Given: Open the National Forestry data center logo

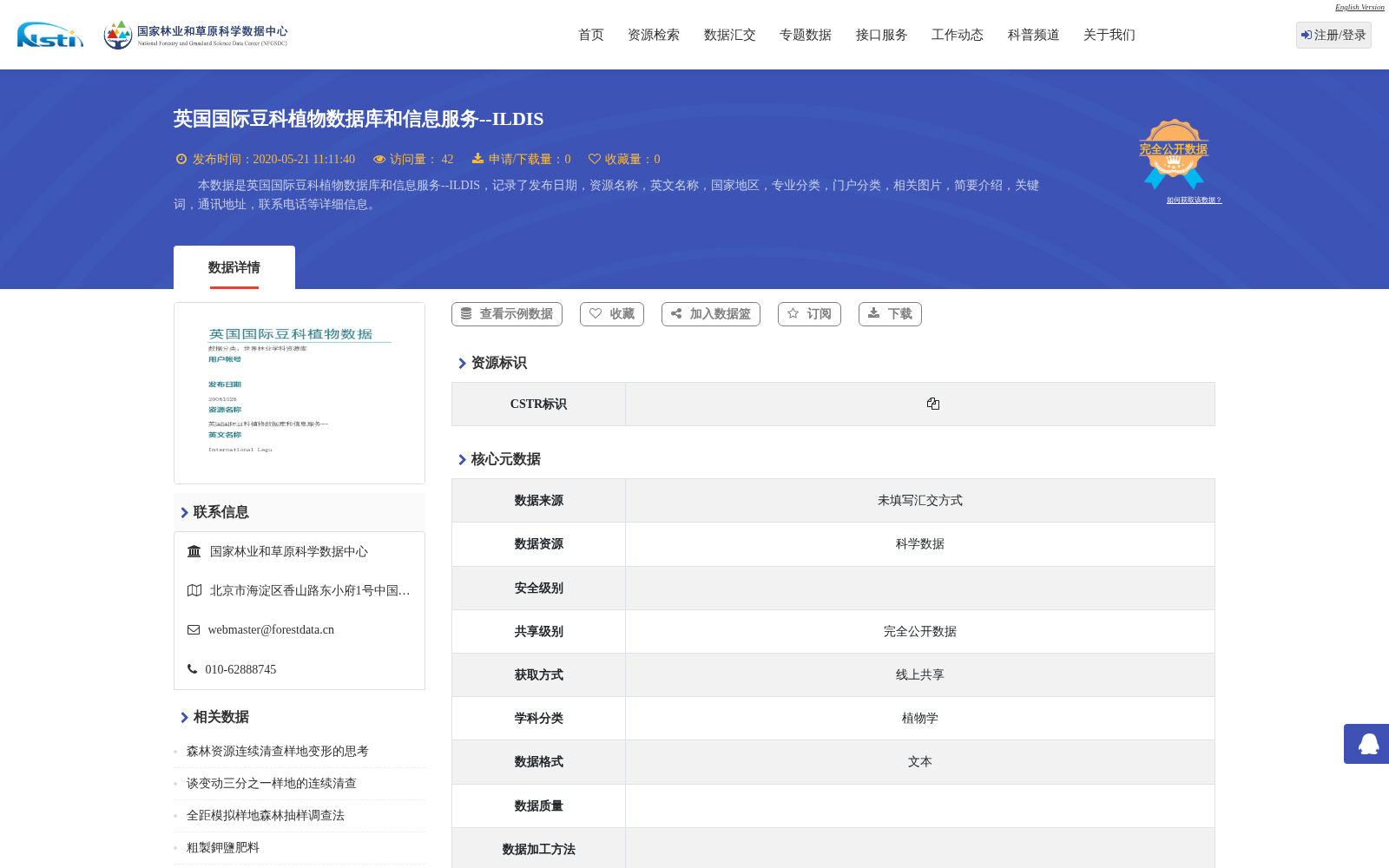Looking at the screenshot, I should [195, 35].
